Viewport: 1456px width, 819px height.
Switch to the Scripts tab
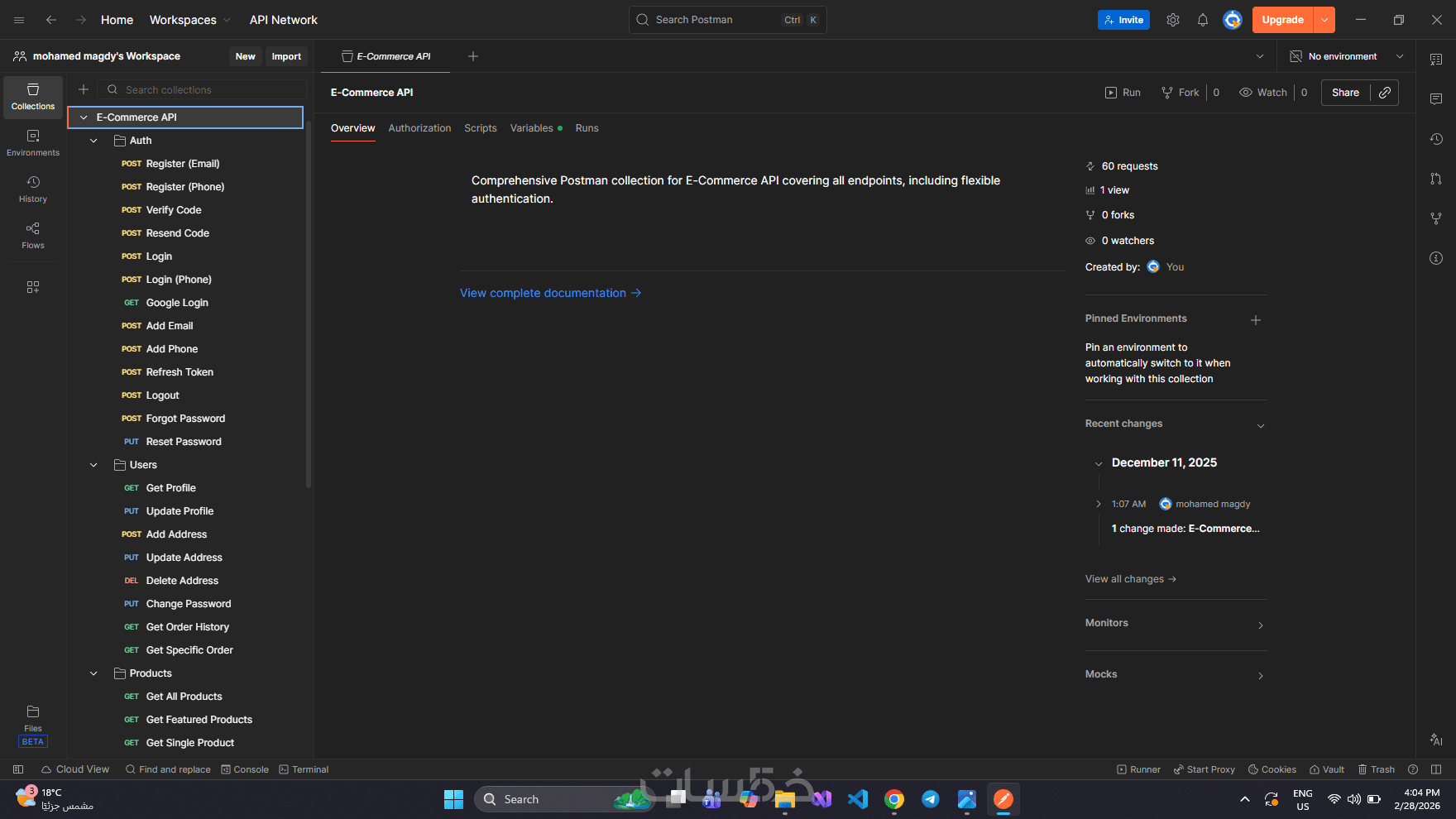click(x=481, y=128)
